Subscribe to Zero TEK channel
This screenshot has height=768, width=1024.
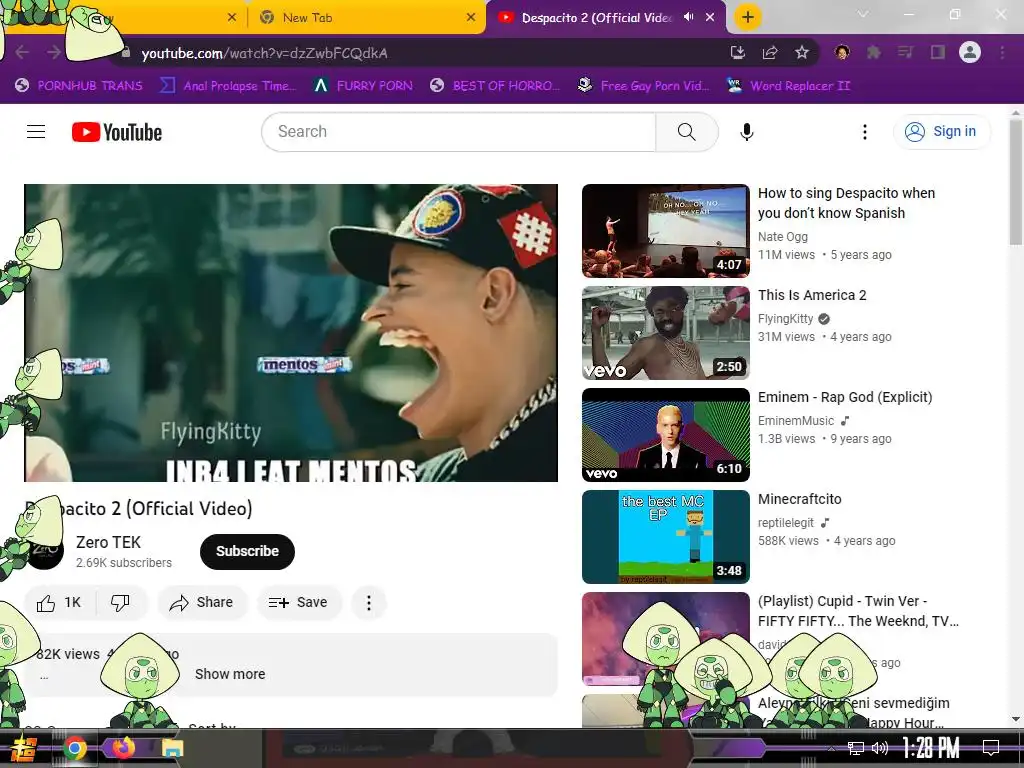[248, 551]
